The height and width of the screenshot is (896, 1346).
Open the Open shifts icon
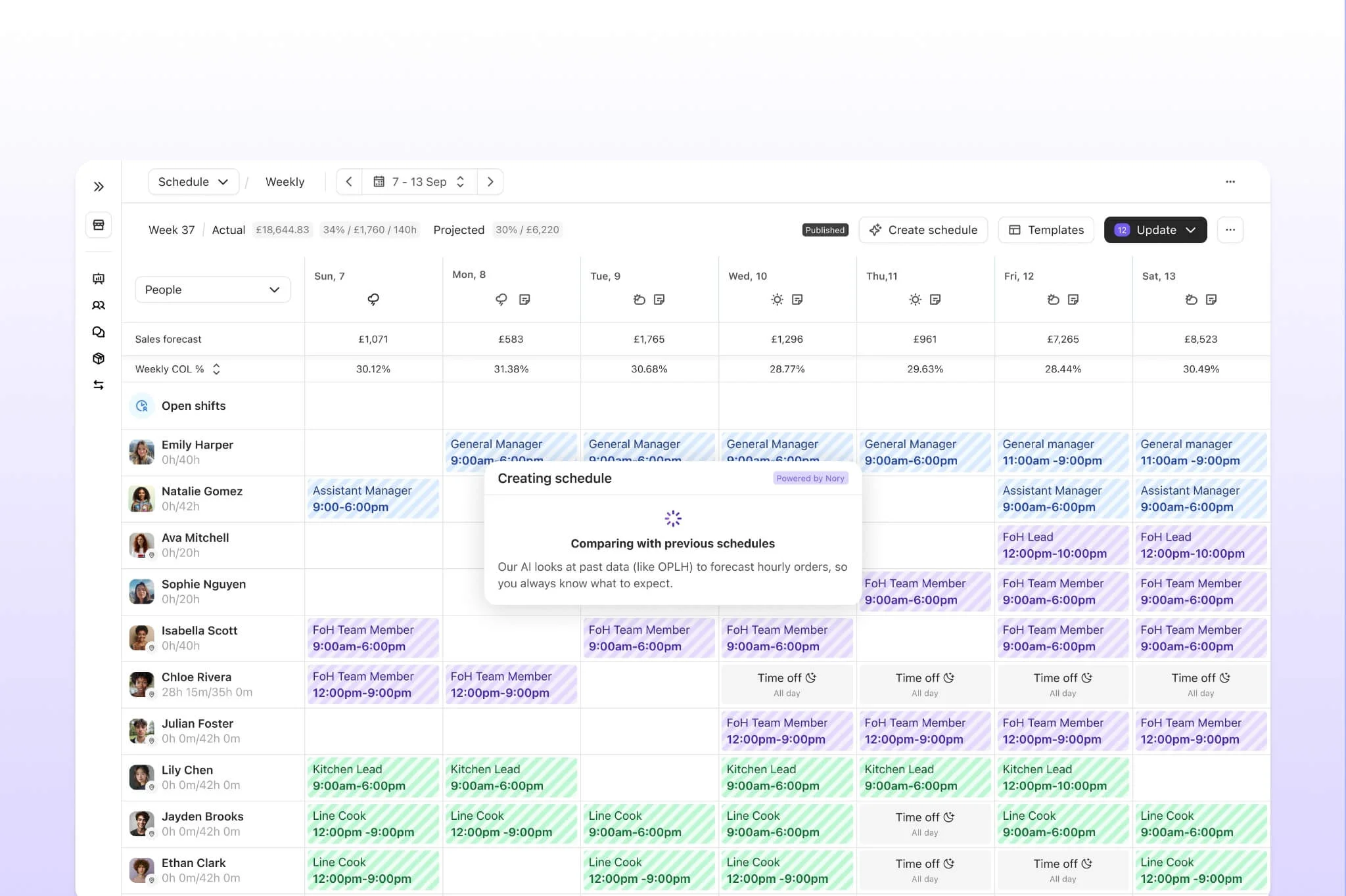click(142, 406)
